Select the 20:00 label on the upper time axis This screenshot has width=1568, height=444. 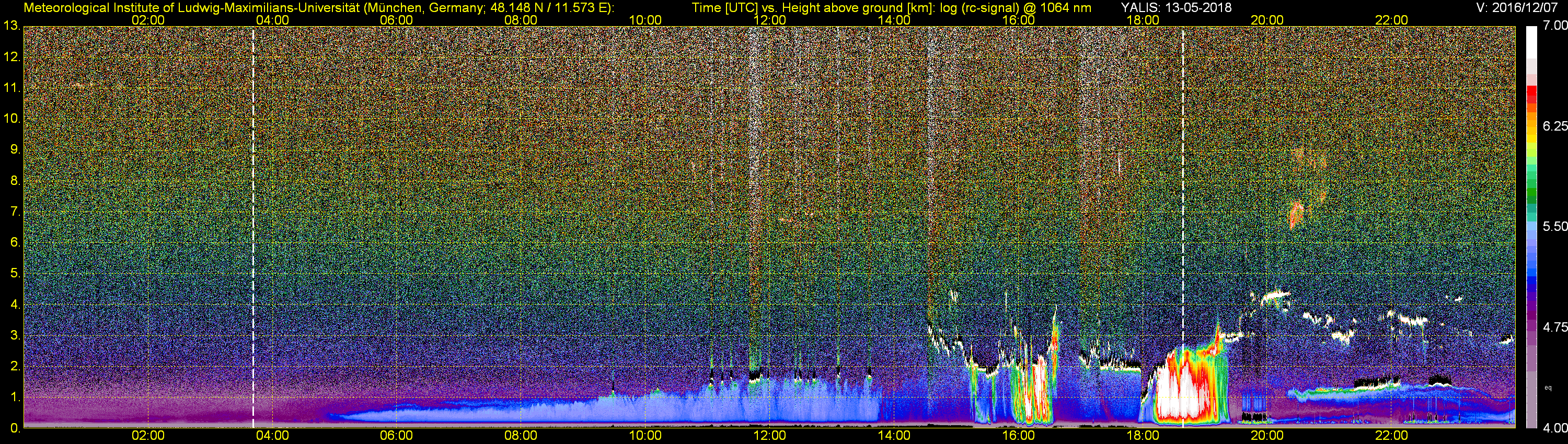[x=1267, y=20]
